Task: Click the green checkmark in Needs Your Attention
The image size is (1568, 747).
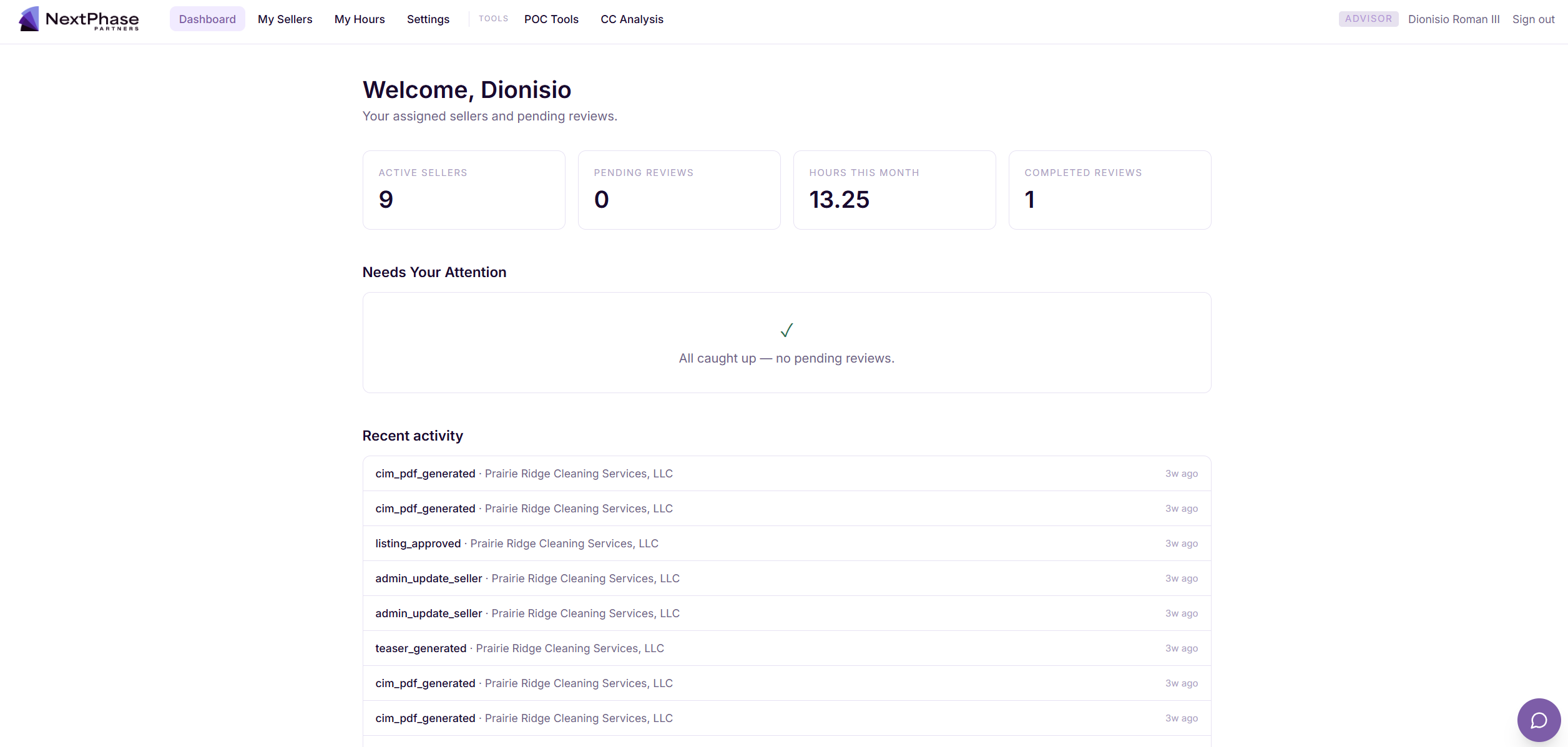Action: (x=786, y=330)
